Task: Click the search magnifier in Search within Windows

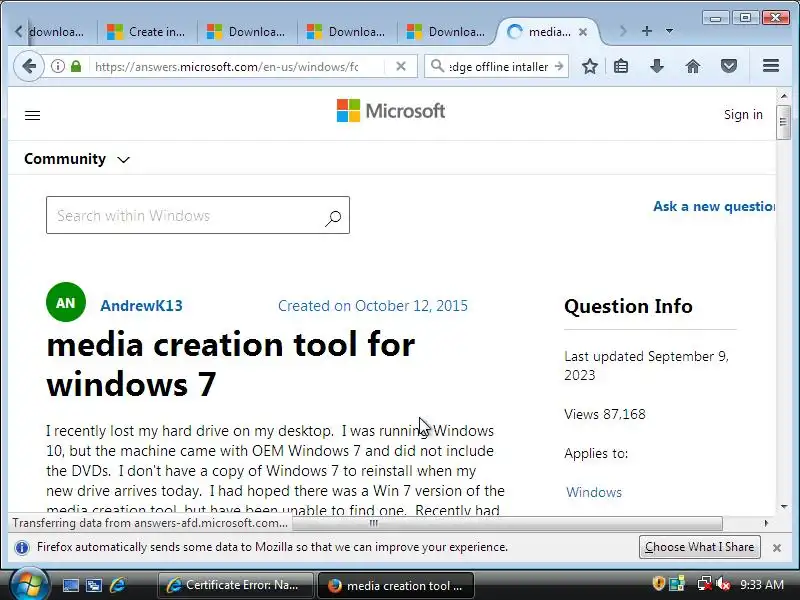Action: tap(333, 218)
